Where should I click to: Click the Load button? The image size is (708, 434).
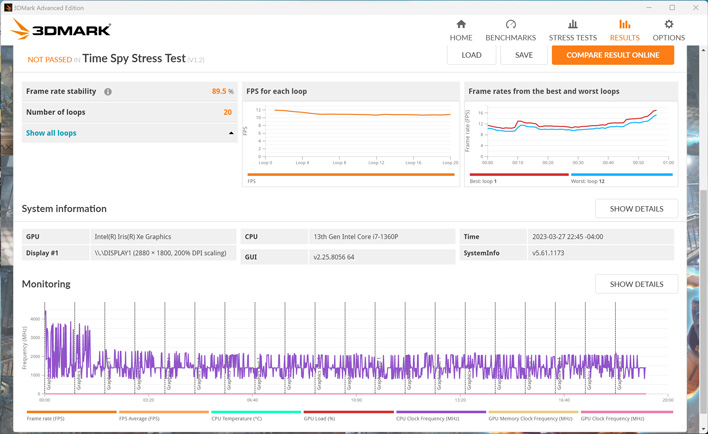[471, 55]
